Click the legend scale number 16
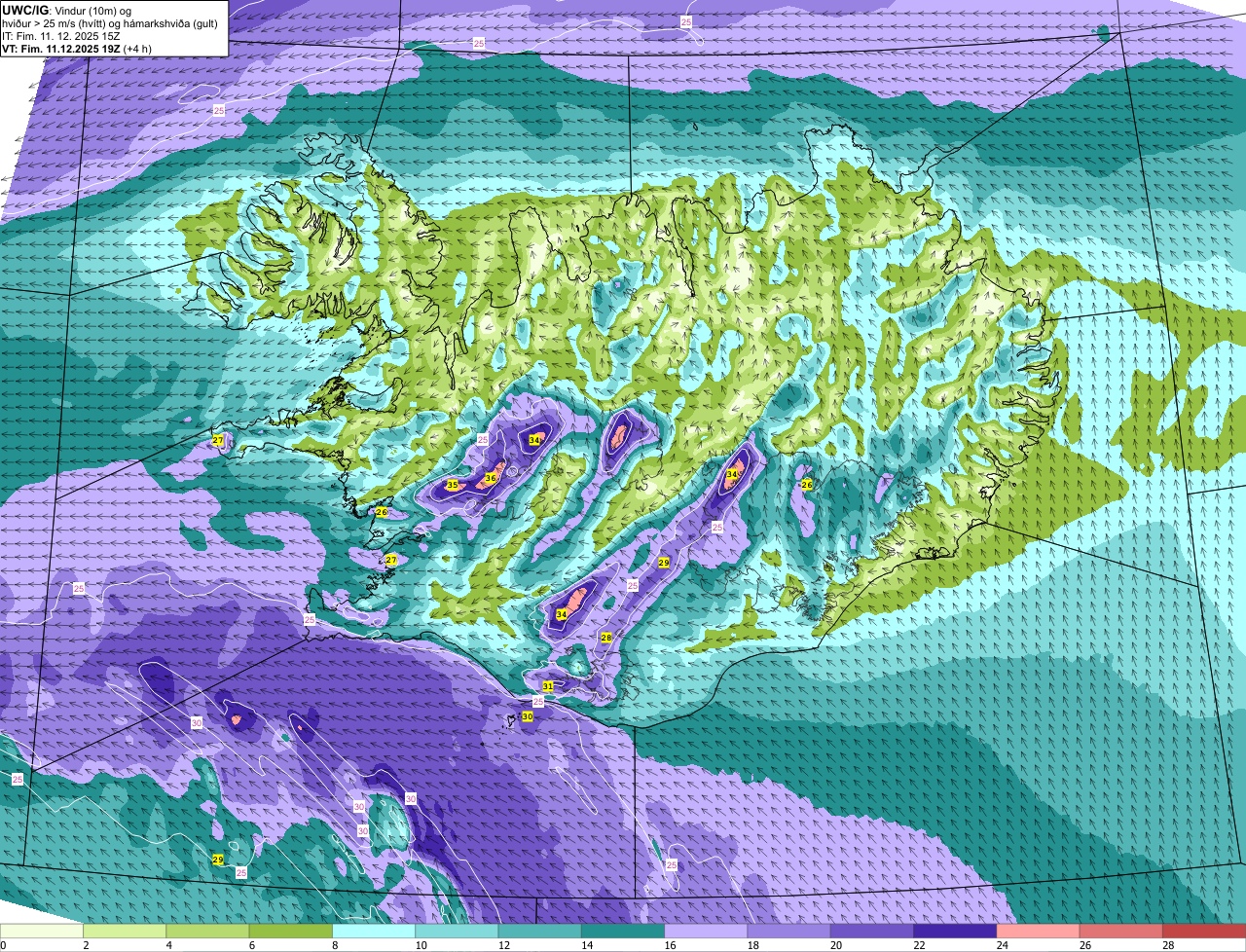This screenshot has height=952, width=1246. click(670, 945)
